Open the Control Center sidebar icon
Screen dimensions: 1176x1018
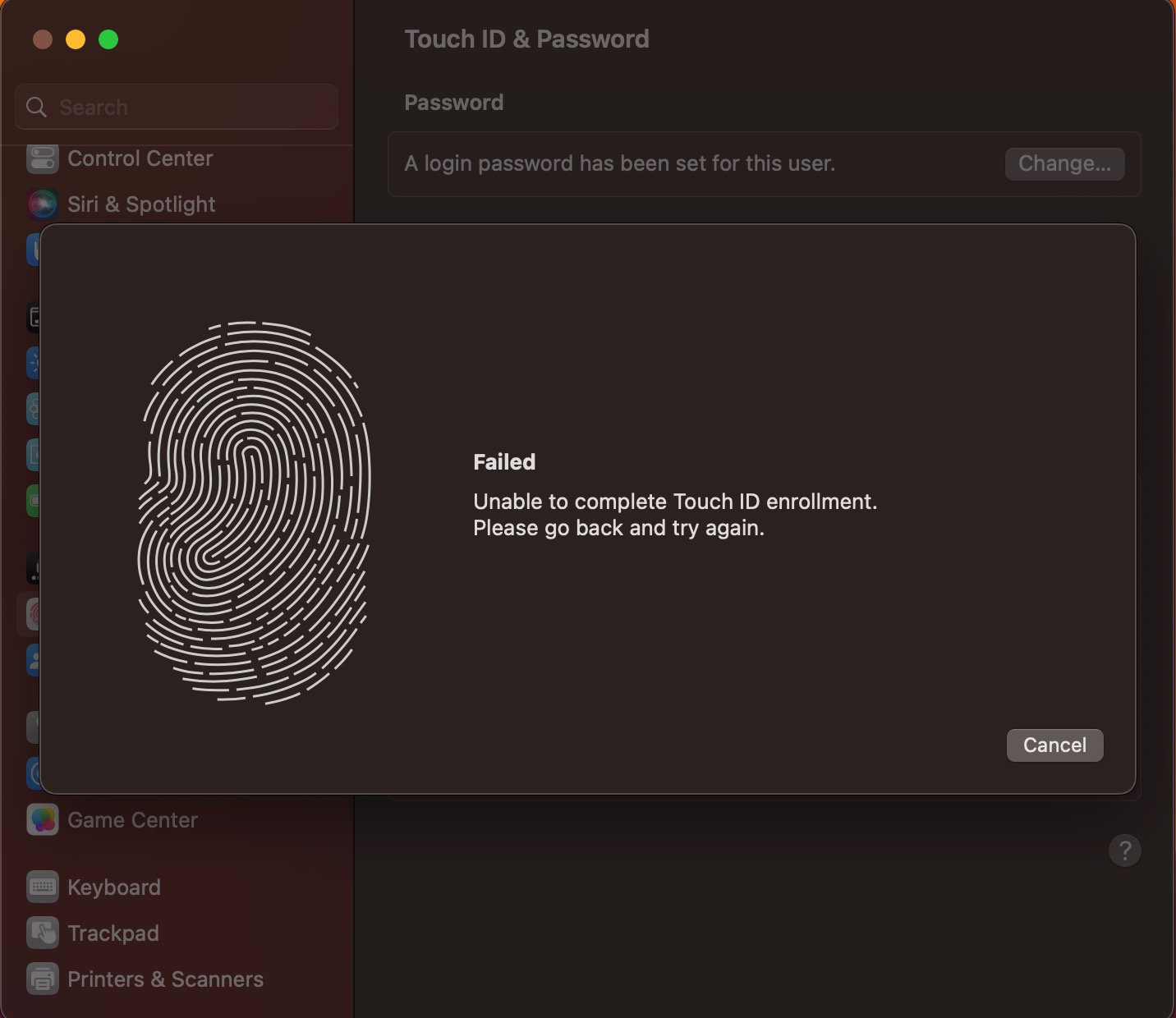[42, 158]
